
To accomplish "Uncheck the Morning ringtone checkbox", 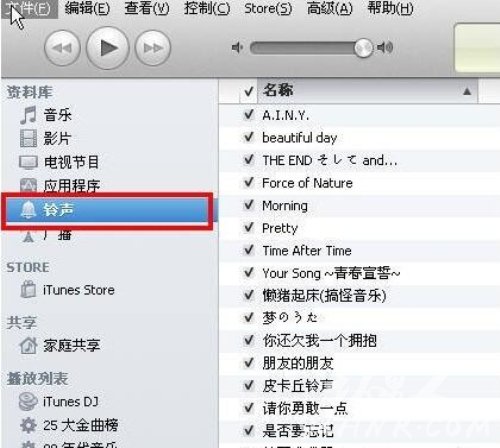I will click(x=249, y=205).
